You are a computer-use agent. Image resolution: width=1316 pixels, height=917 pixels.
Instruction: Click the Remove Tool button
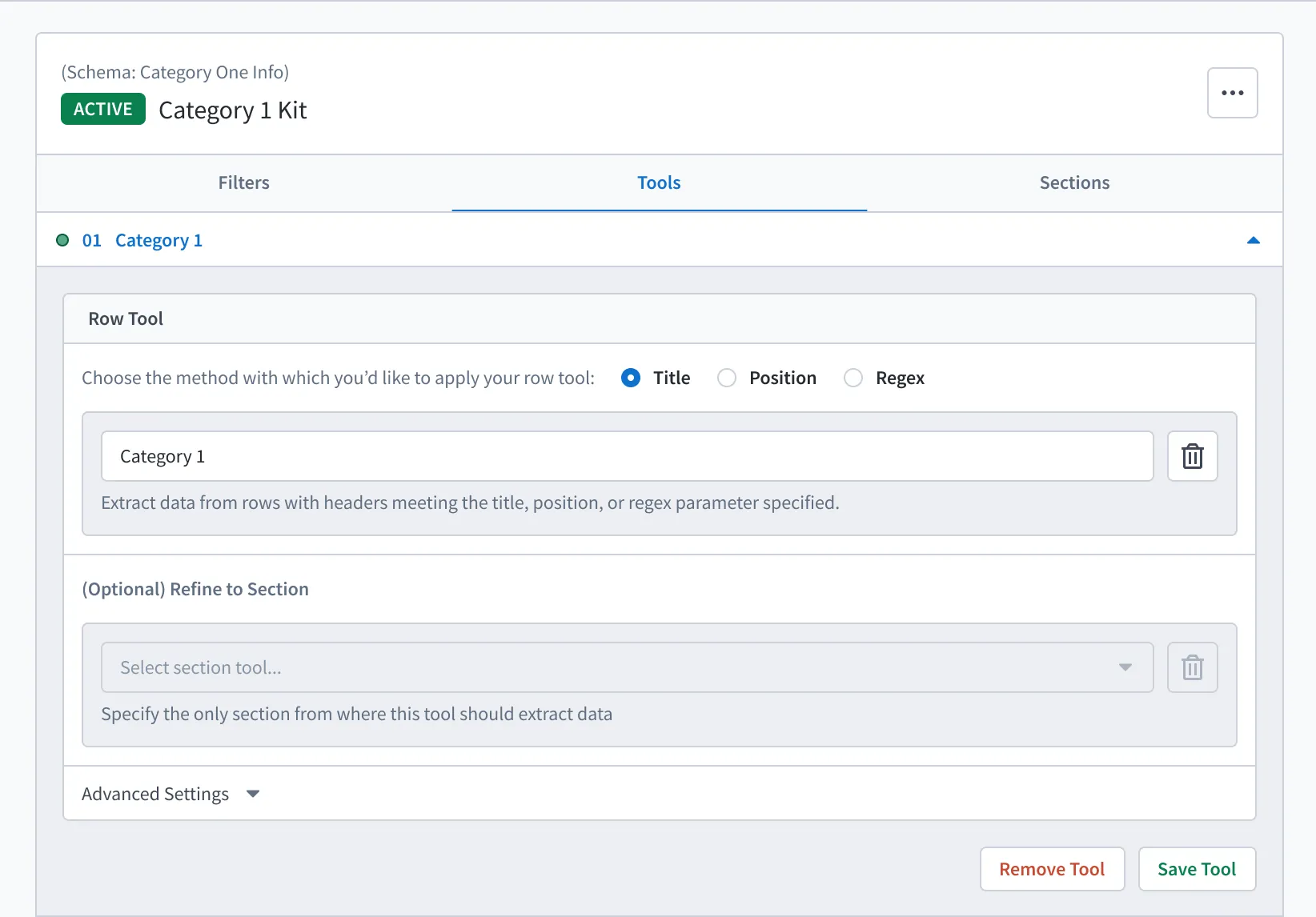coord(1052,869)
